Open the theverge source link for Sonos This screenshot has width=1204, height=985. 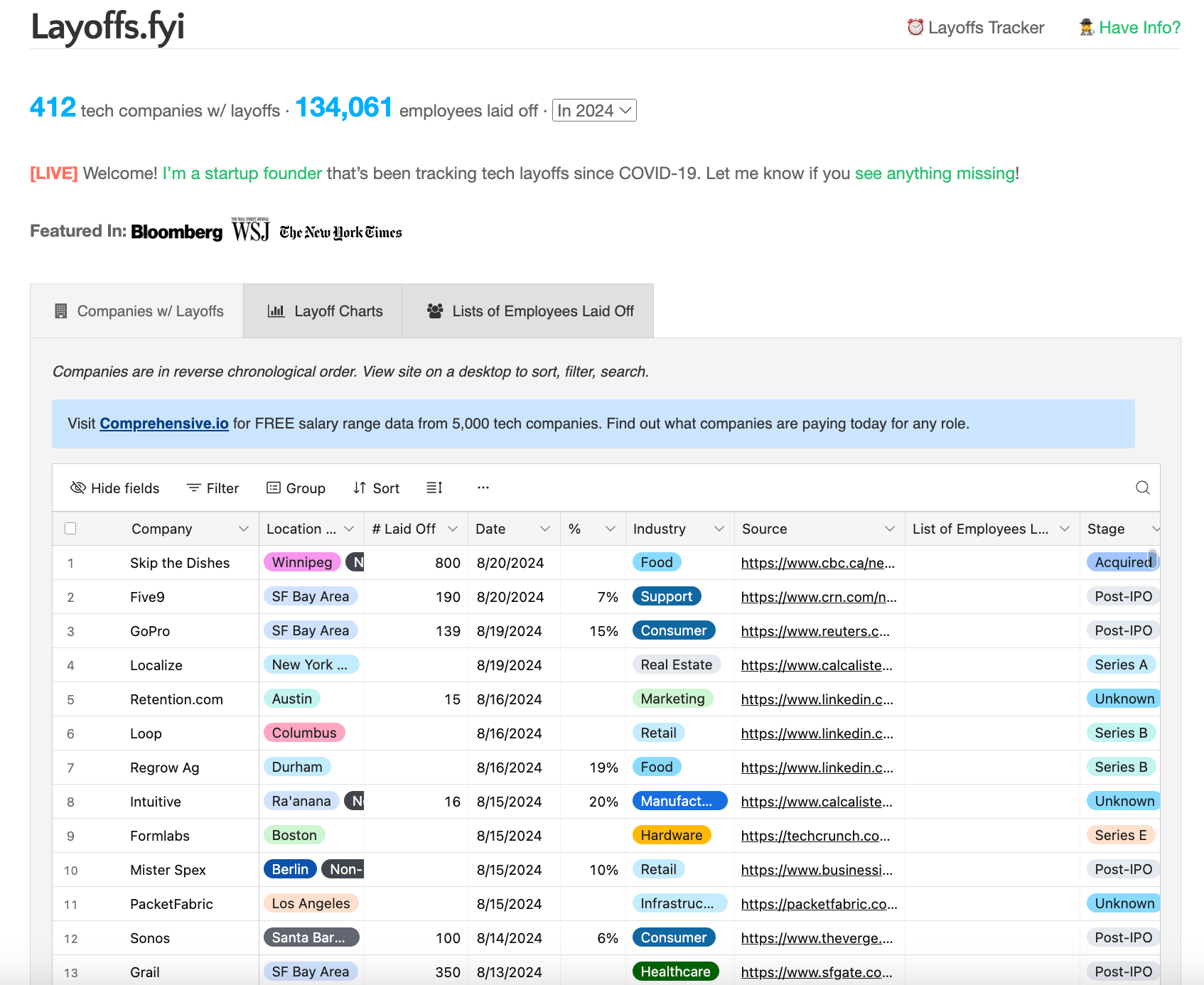click(817, 938)
